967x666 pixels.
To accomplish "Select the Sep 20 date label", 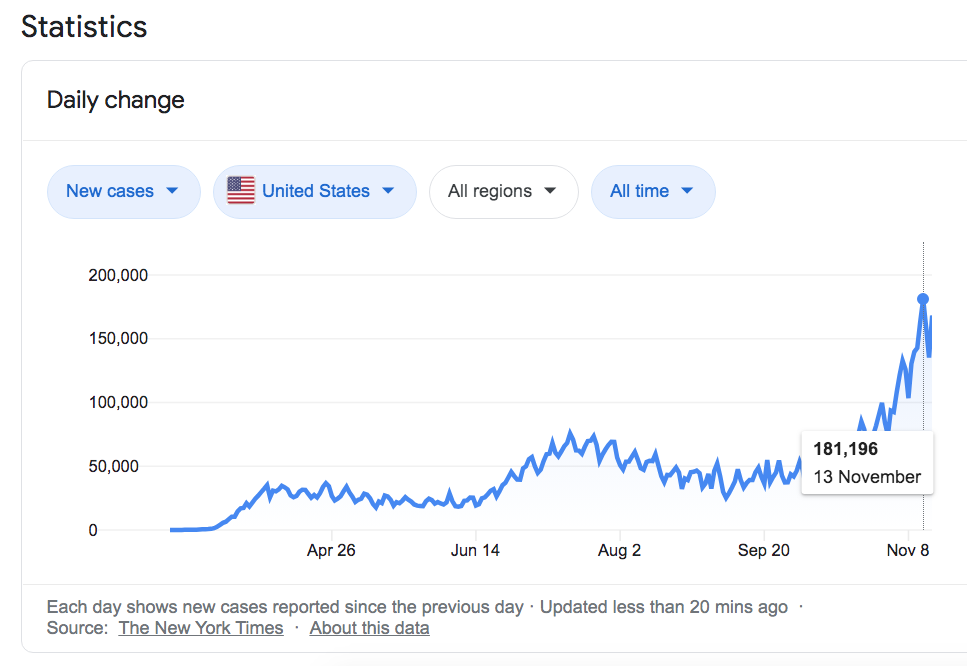I will tap(764, 550).
